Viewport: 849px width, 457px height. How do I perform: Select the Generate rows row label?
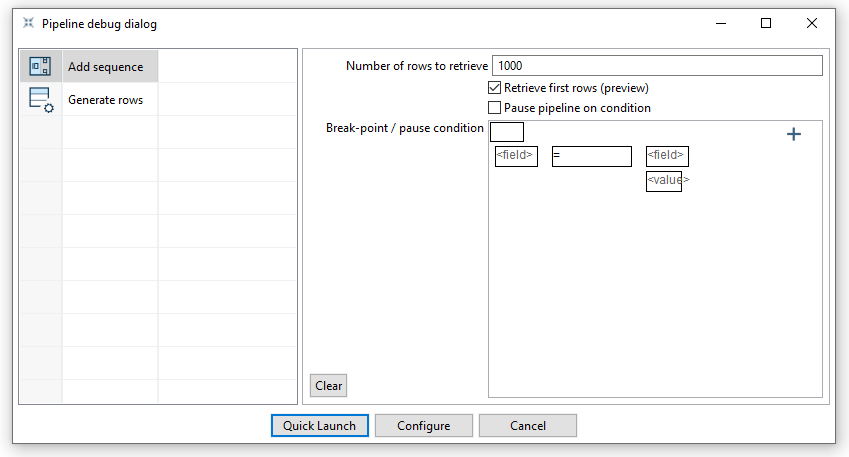[105, 100]
